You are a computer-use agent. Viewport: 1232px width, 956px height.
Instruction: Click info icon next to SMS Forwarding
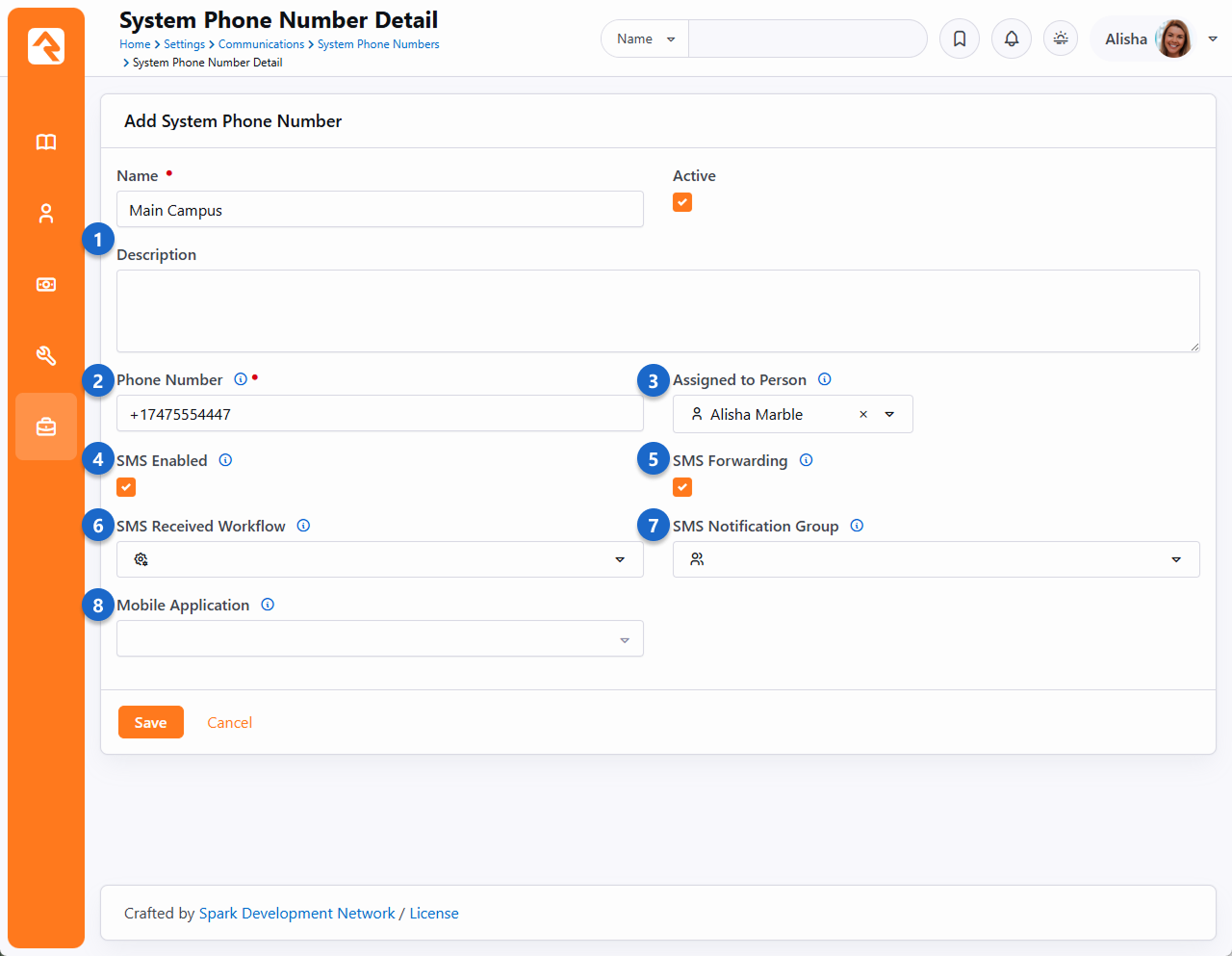tap(807, 460)
